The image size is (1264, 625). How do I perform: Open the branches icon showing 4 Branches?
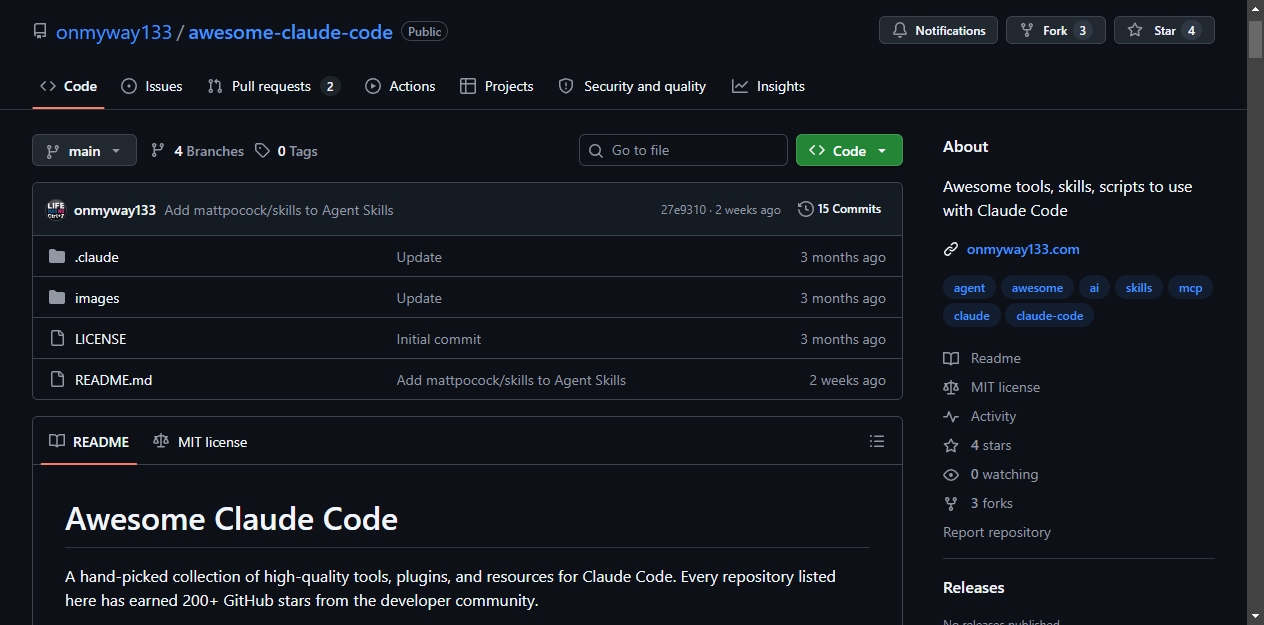pyautogui.click(x=158, y=151)
